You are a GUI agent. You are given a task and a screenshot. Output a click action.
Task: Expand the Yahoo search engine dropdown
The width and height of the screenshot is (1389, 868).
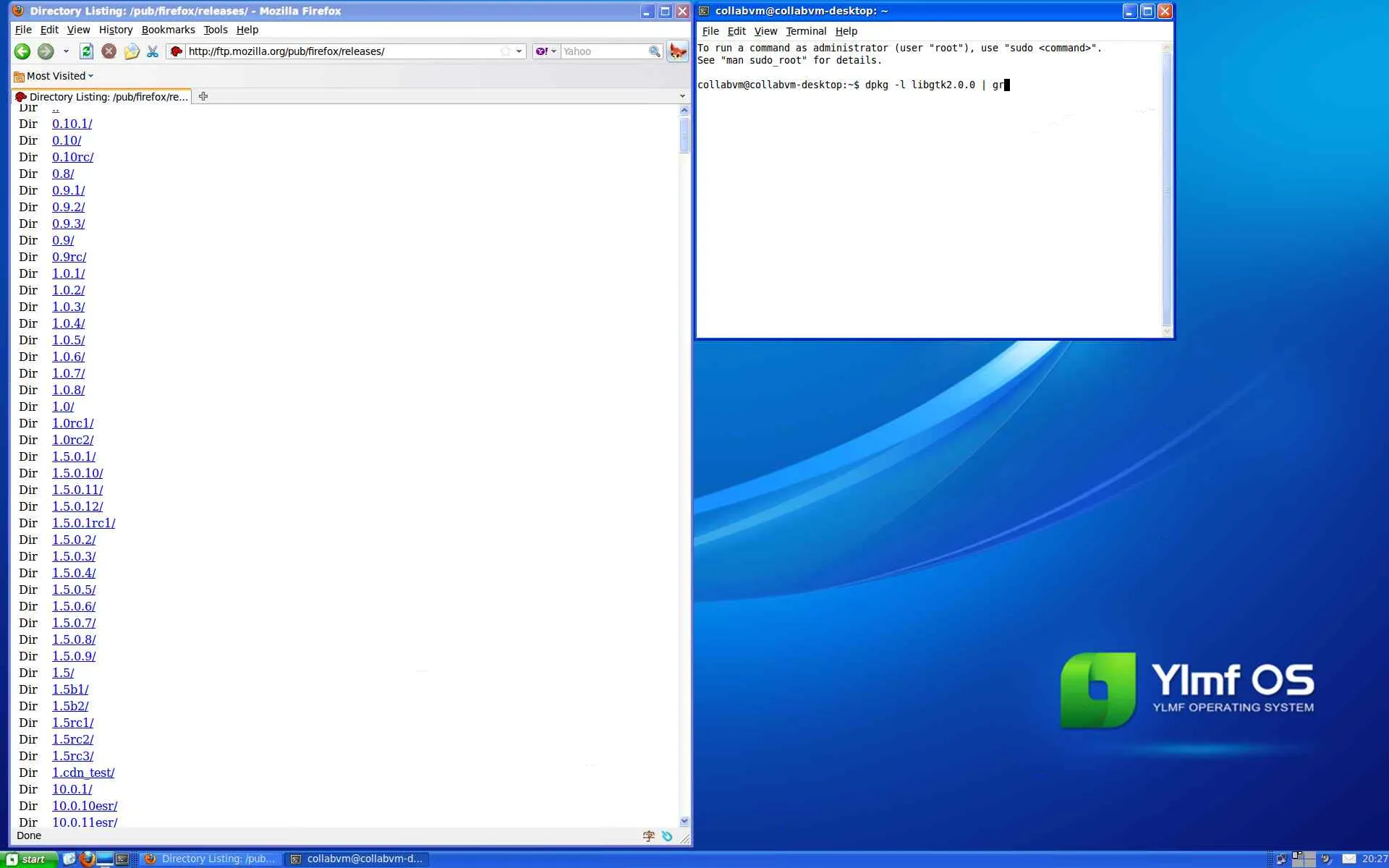[553, 51]
